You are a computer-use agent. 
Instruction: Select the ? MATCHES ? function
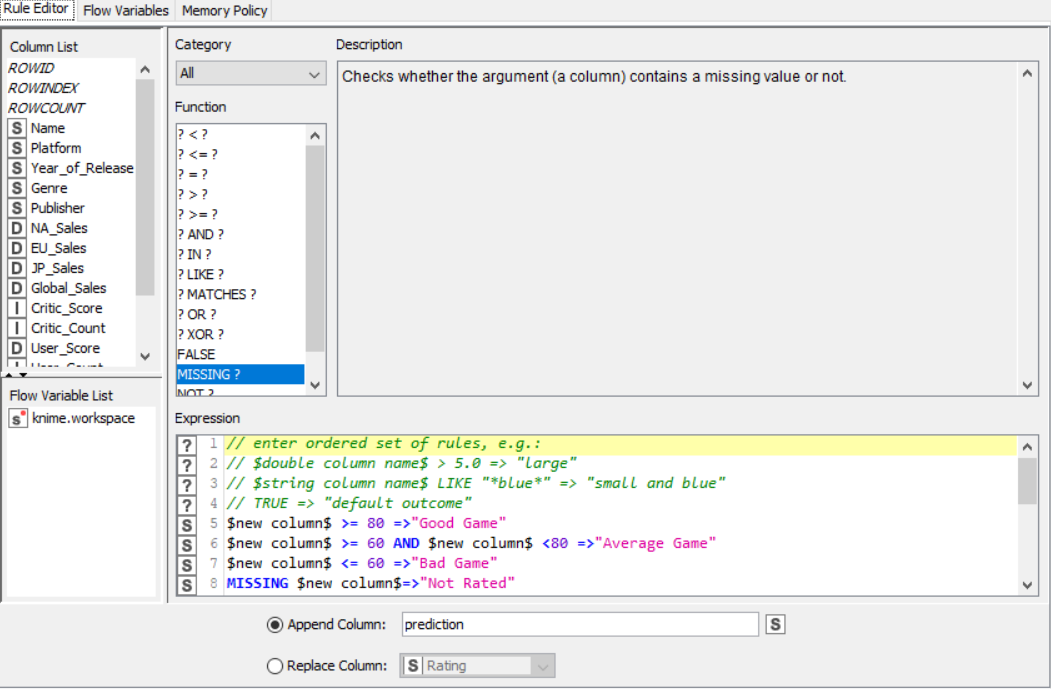[240, 295]
